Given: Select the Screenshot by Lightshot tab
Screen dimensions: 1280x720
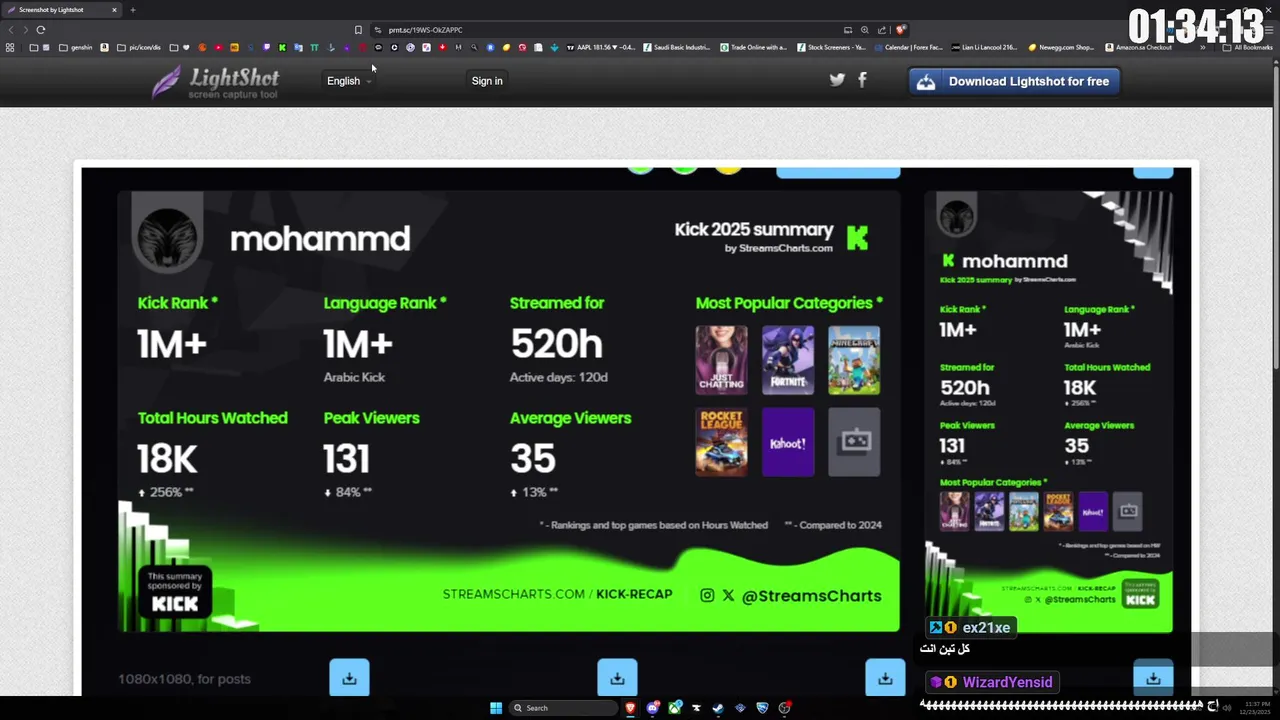Looking at the screenshot, I should [x=60, y=10].
